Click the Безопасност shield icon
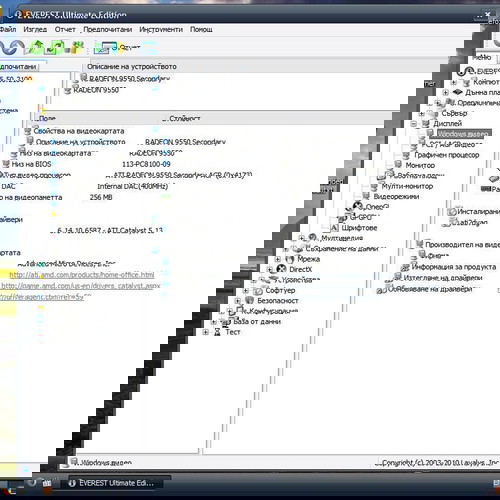 (x=249, y=300)
